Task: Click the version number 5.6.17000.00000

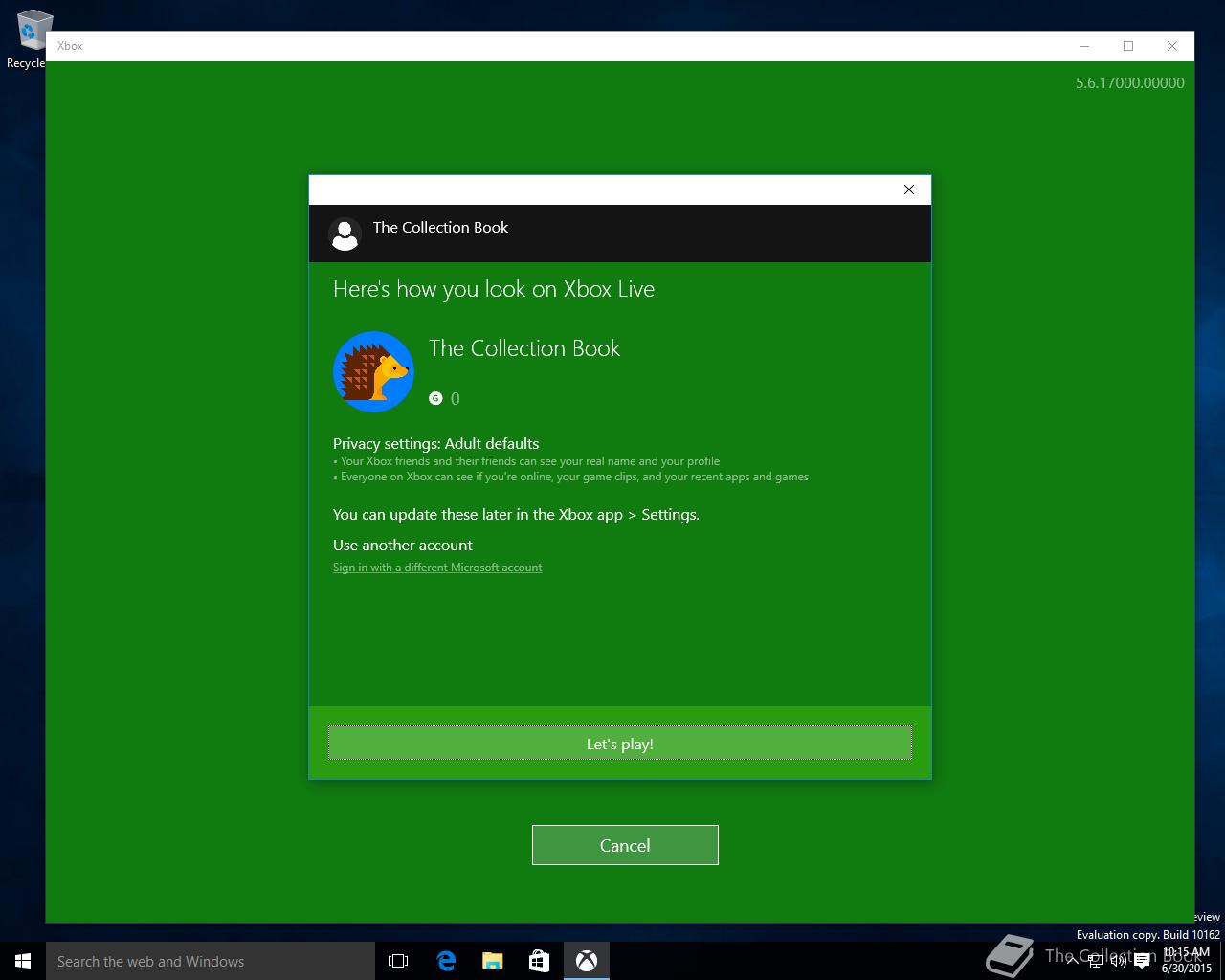Action: 1130,83
